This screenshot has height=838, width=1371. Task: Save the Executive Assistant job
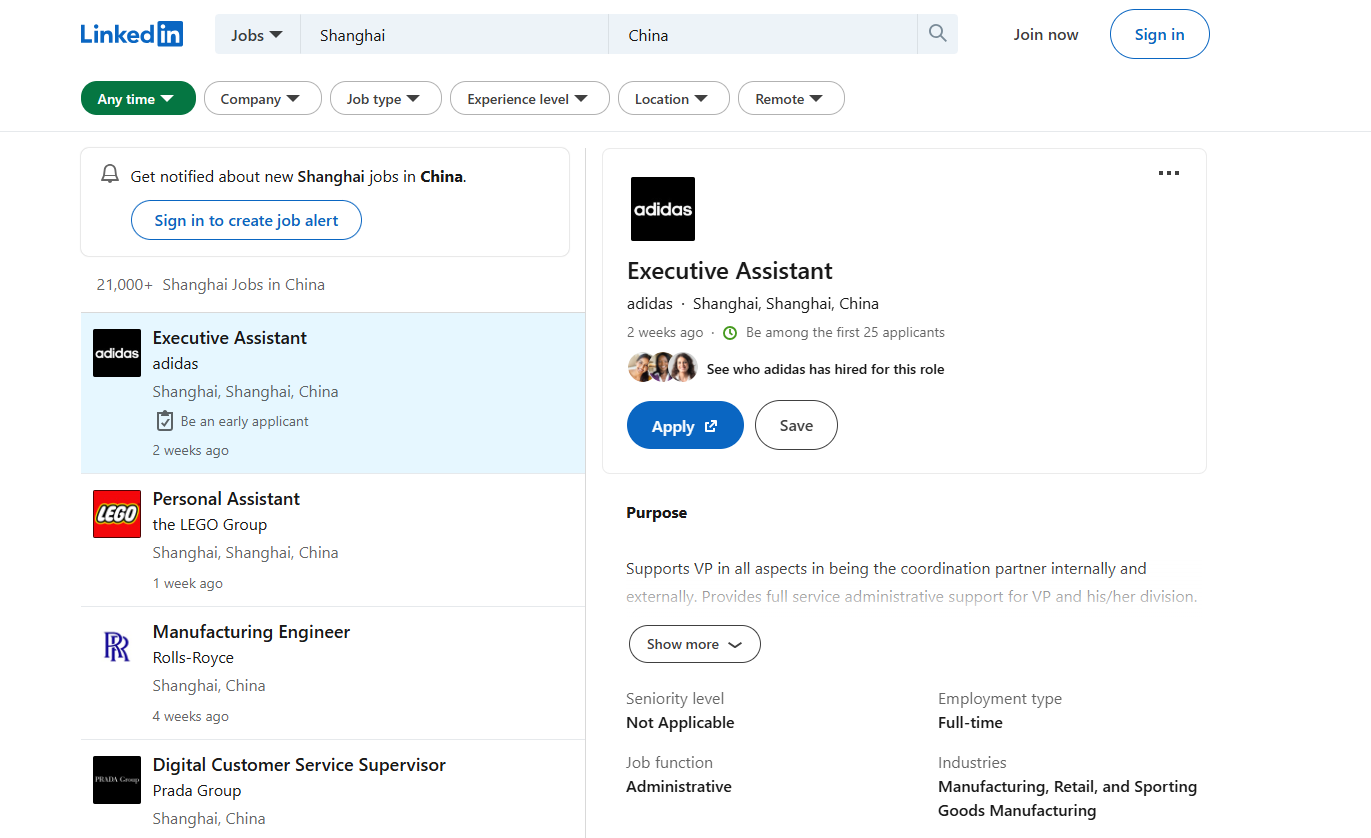pos(796,425)
